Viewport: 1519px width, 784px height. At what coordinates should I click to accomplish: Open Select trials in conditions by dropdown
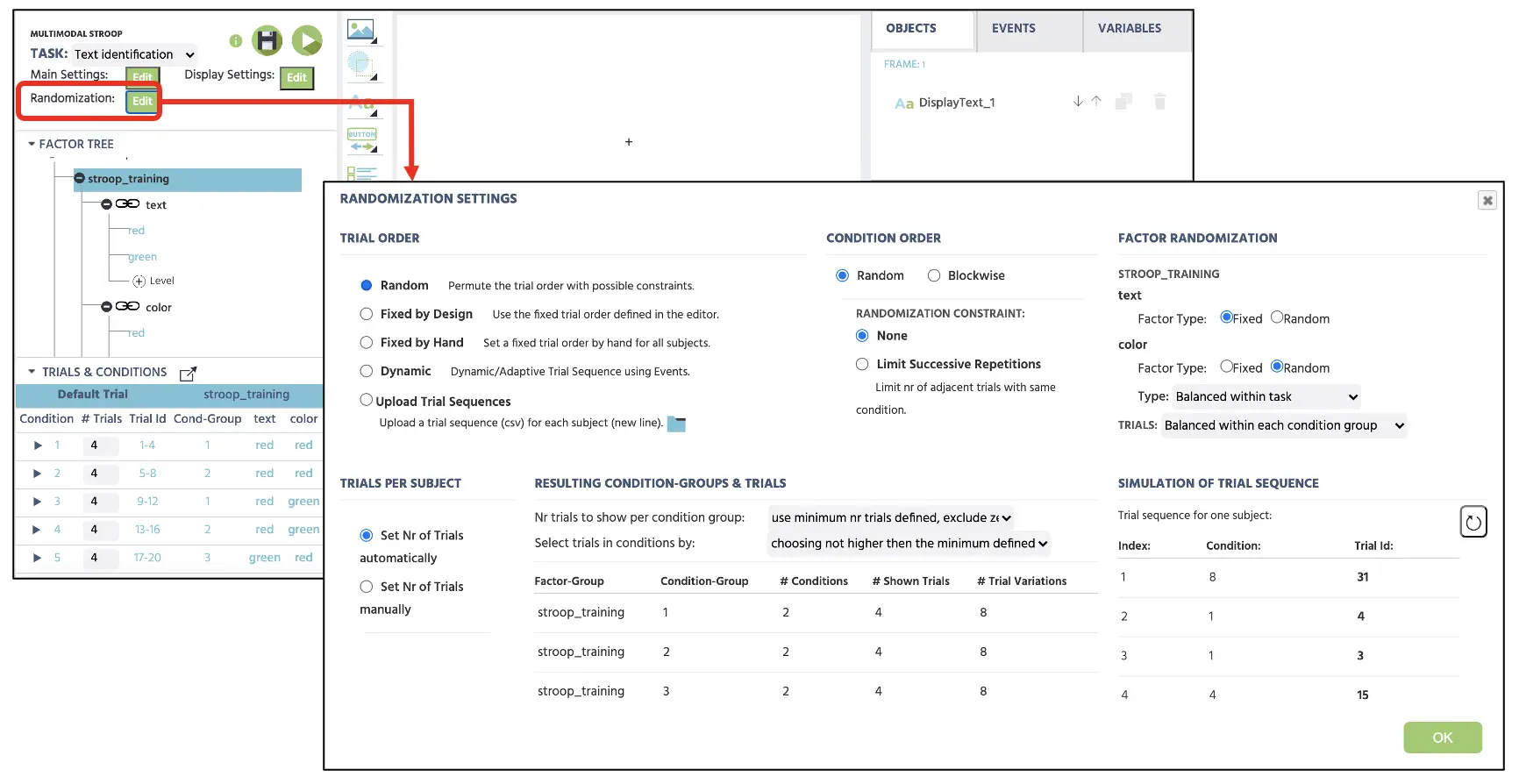click(x=909, y=543)
